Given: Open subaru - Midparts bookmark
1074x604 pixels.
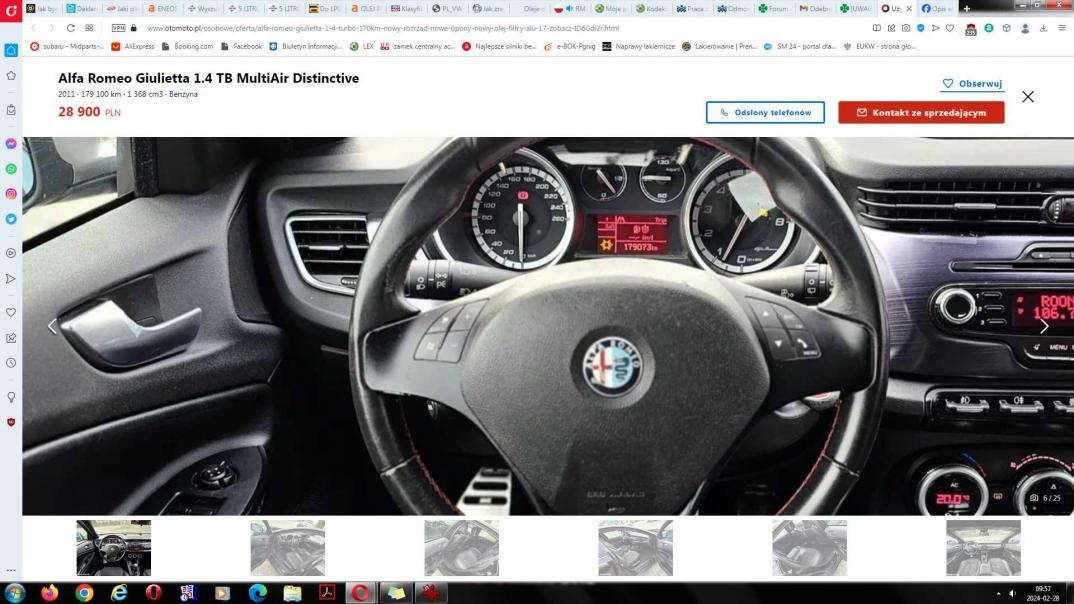Looking at the screenshot, I should point(67,47).
